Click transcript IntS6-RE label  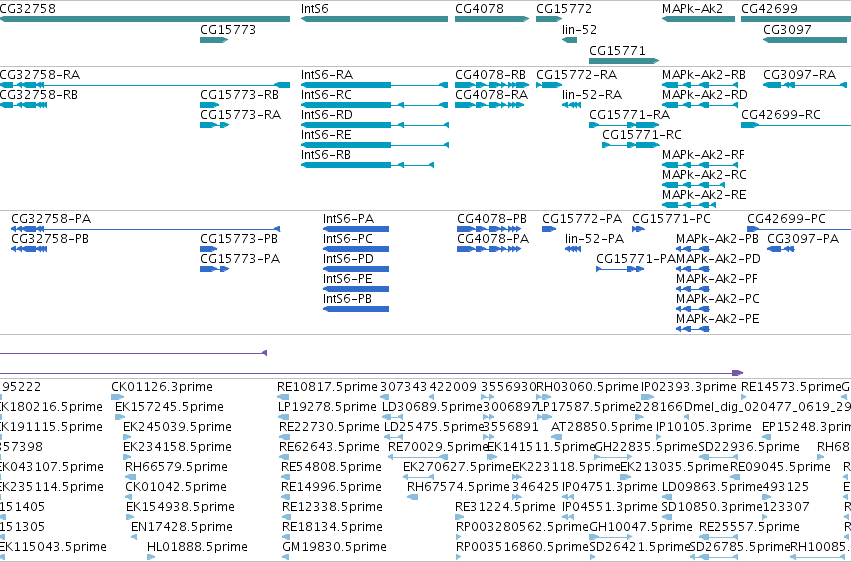coord(326,135)
